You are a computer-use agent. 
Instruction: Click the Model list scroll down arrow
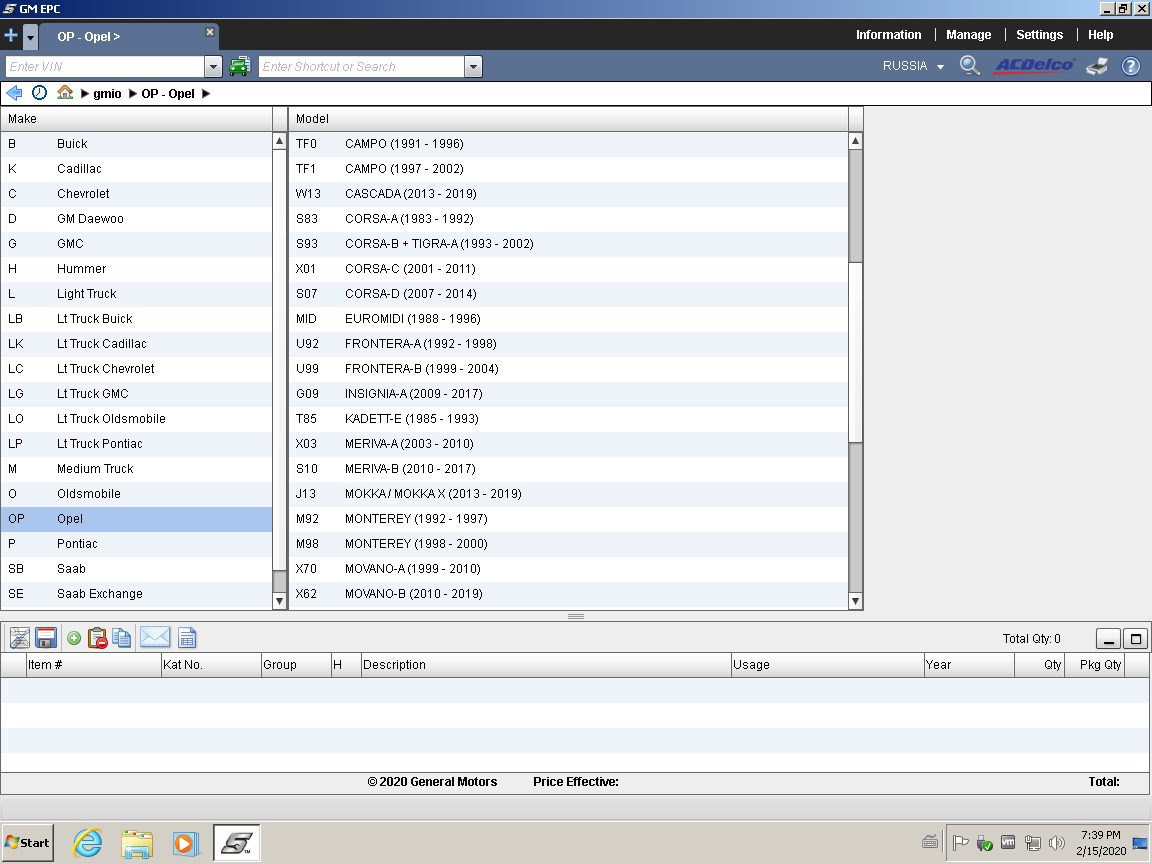pyautogui.click(x=855, y=601)
